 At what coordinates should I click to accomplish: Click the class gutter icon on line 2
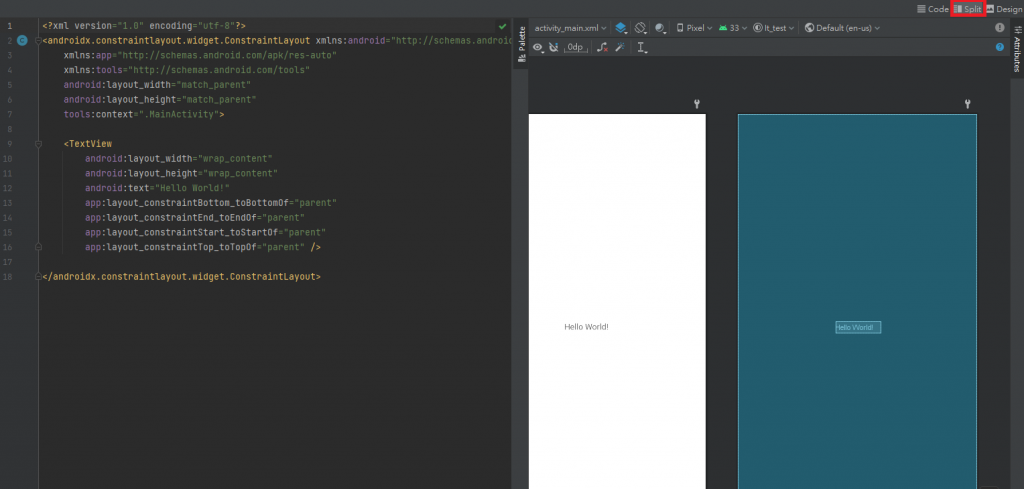tap(22, 40)
